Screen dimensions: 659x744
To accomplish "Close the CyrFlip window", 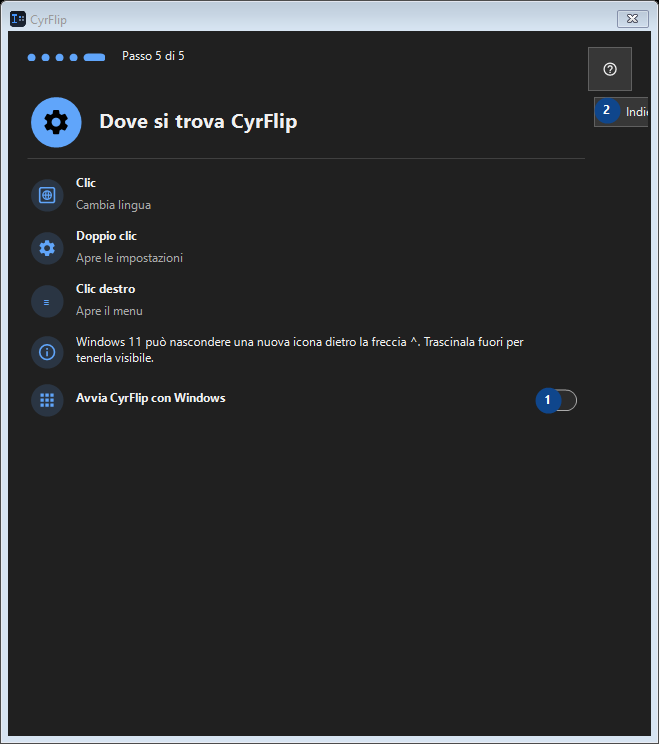I will tap(632, 19).
